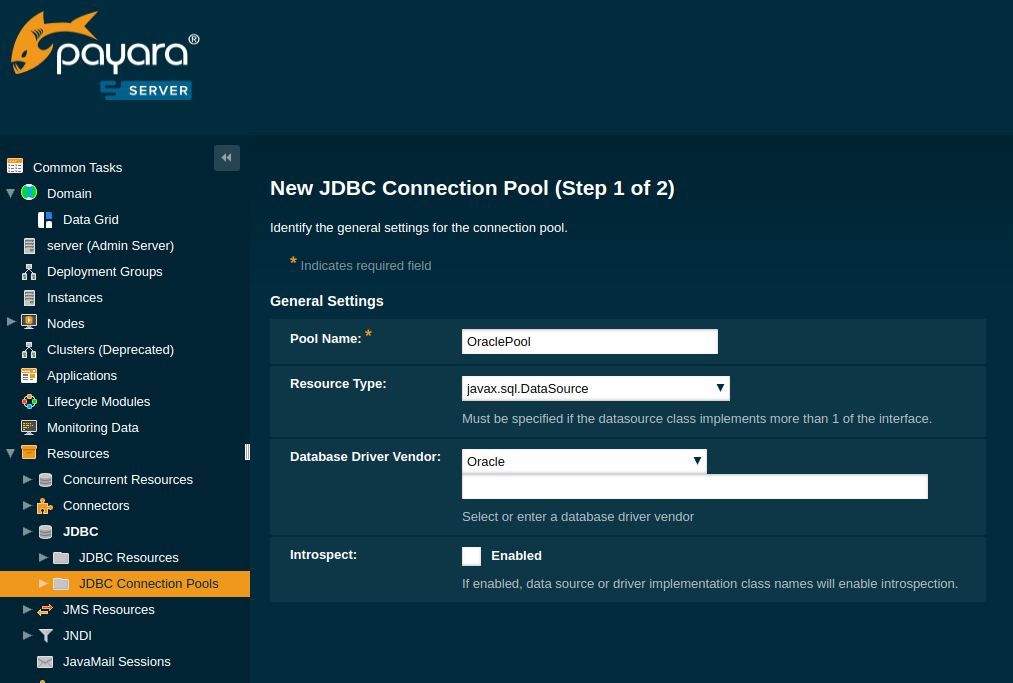Click the Monitoring Data icon
Viewport: 1013px width, 683px height.
point(29,427)
